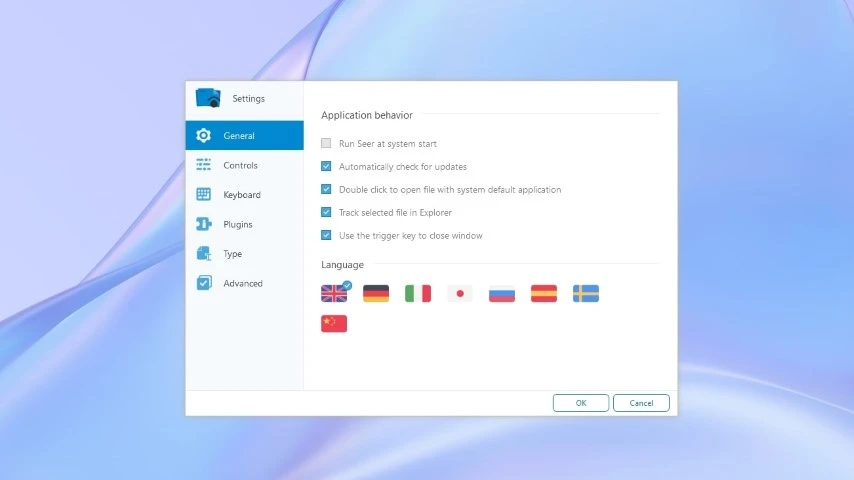Uncheck Automatically check for updates
This screenshot has width=854, height=480.
(326, 166)
